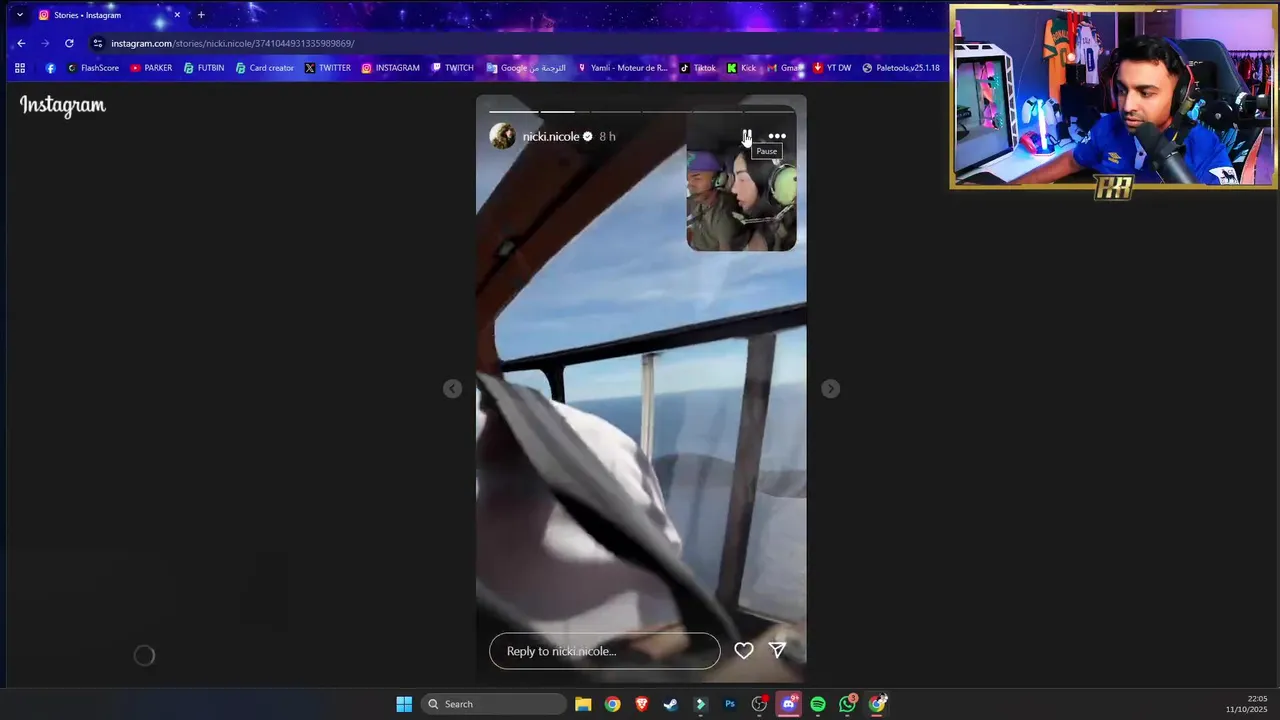
Task: Open OBS Studio from taskbar
Action: [x=759, y=704]
